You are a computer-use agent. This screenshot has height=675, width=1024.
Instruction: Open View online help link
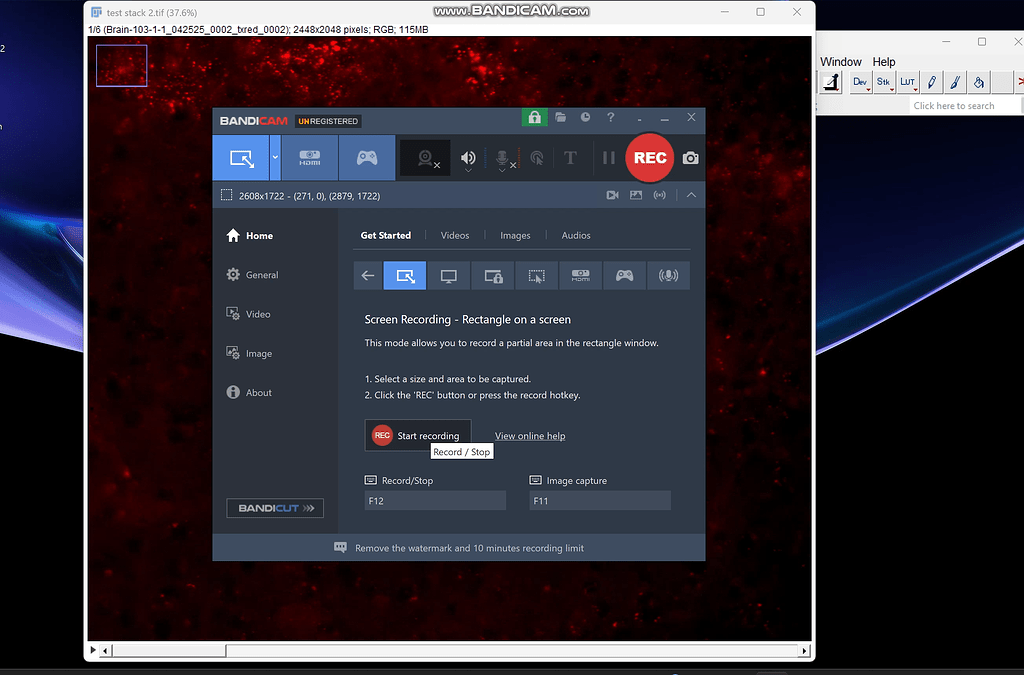529,436
